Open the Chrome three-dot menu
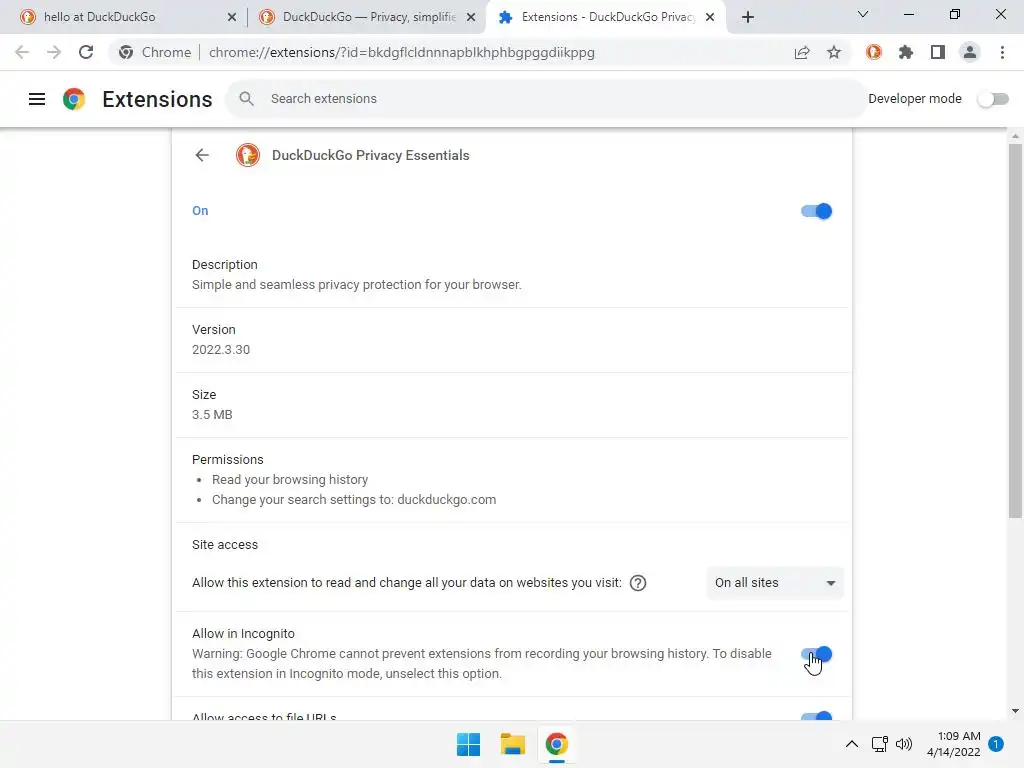 tap(1002, 52)
